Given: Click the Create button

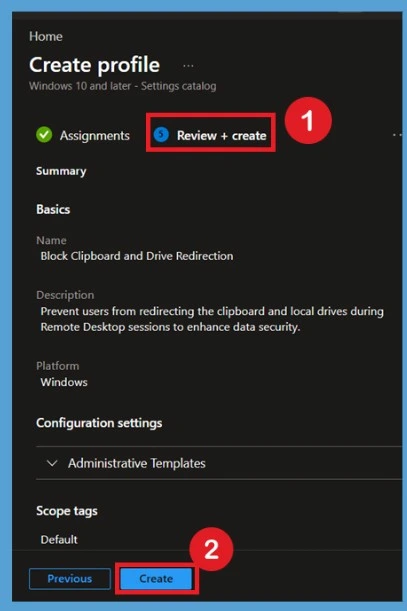Looking at the screenshot, I should click(x=156, y=579).
